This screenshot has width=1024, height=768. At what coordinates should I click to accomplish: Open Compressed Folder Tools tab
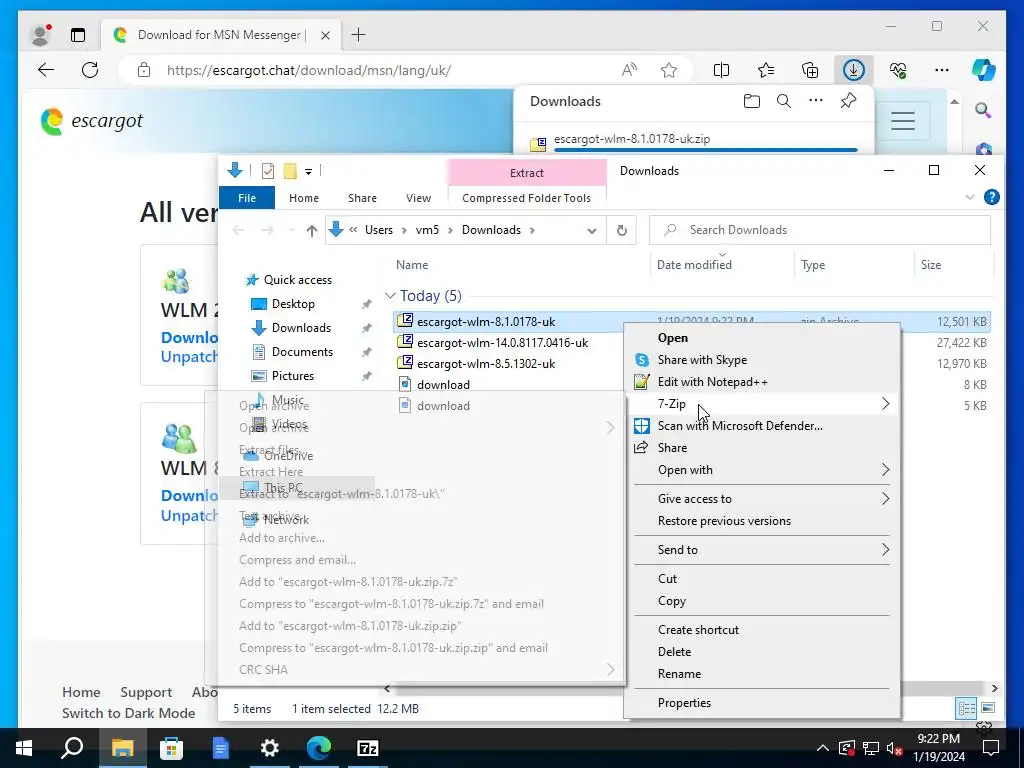[x=526, y=198]
